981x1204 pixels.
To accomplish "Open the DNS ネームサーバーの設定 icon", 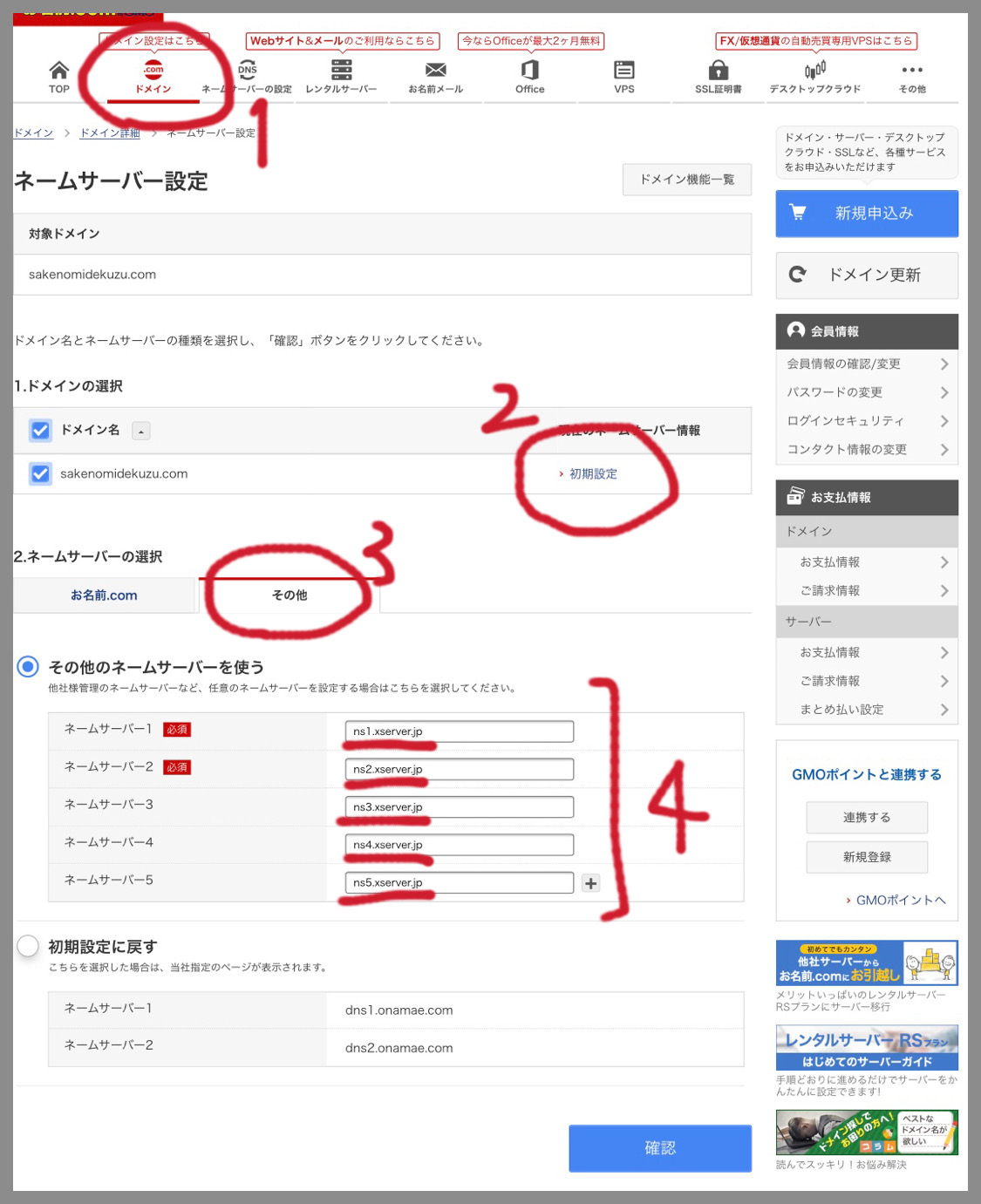I will [248, 70].
